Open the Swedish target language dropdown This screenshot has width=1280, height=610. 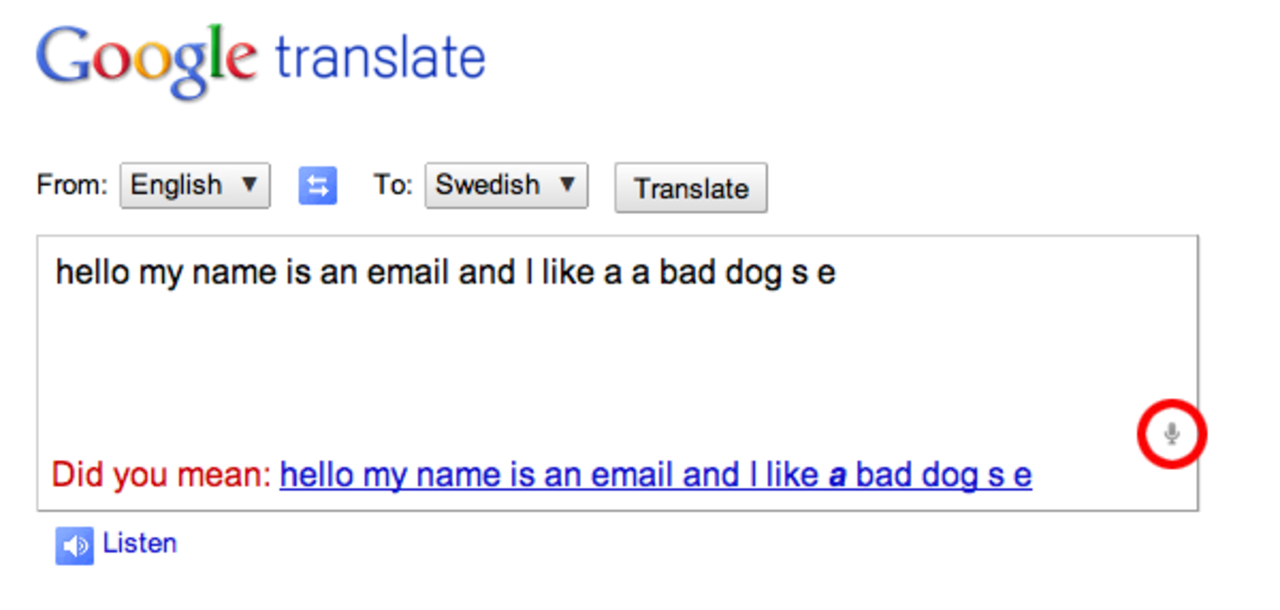tap(506, 186)
